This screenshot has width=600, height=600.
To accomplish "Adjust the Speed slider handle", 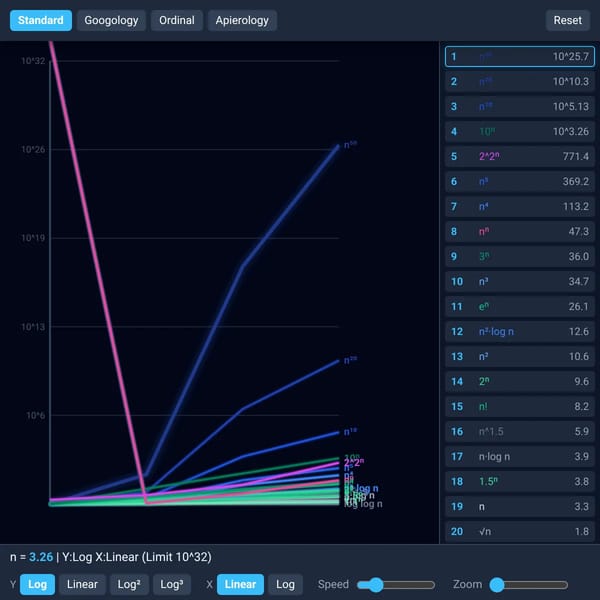I will click(x=376, y=585).
